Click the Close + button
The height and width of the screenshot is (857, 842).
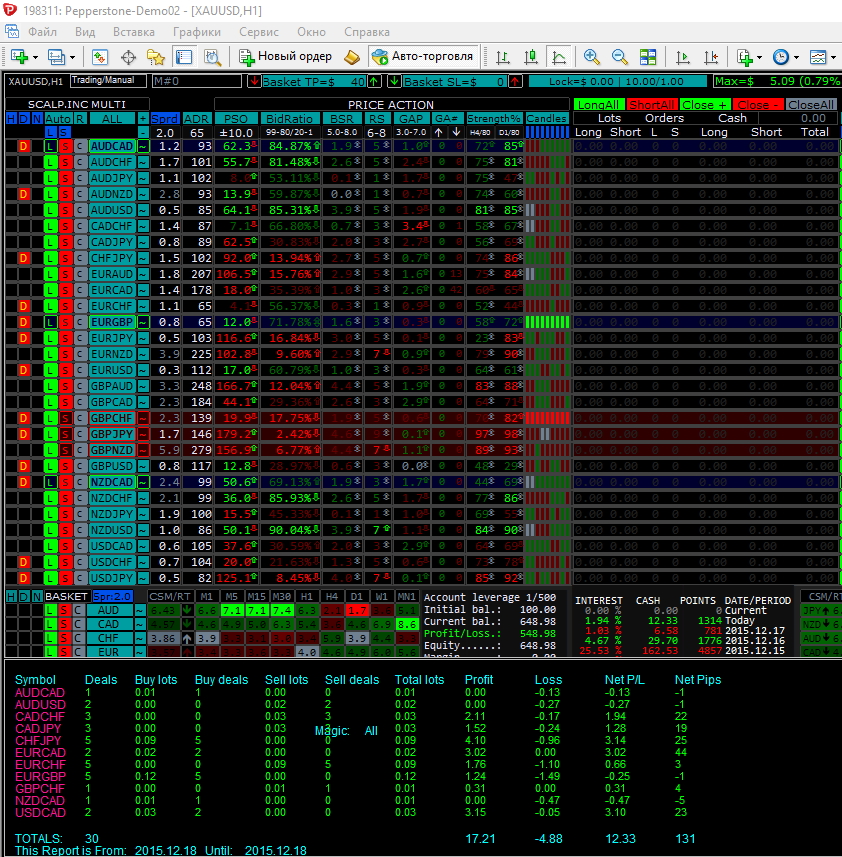704,104
